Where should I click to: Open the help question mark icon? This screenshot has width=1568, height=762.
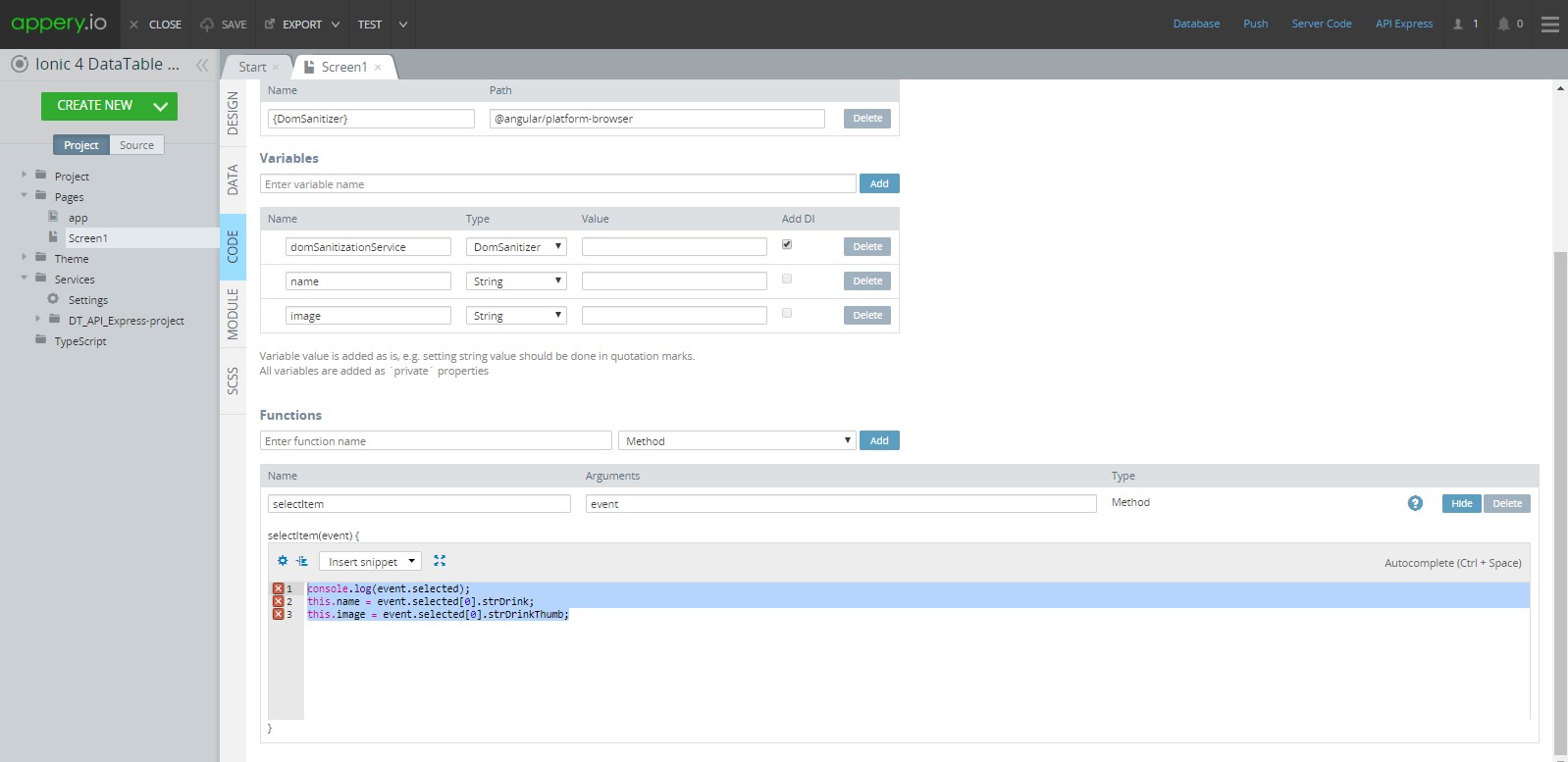pyautogui.click(x=1415, y=503)
